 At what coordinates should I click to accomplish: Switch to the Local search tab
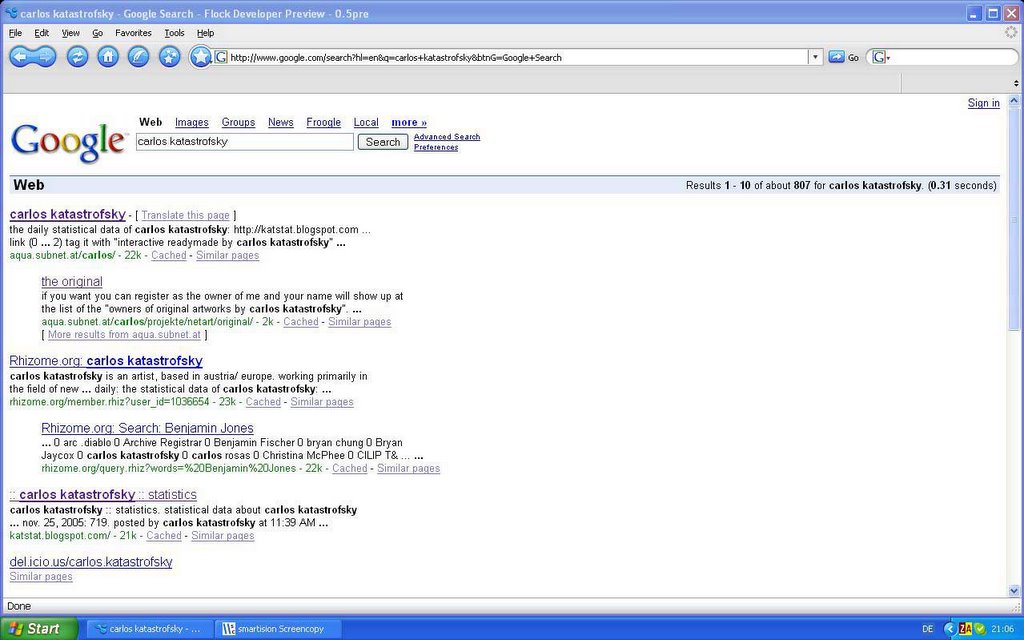(366, 122)
